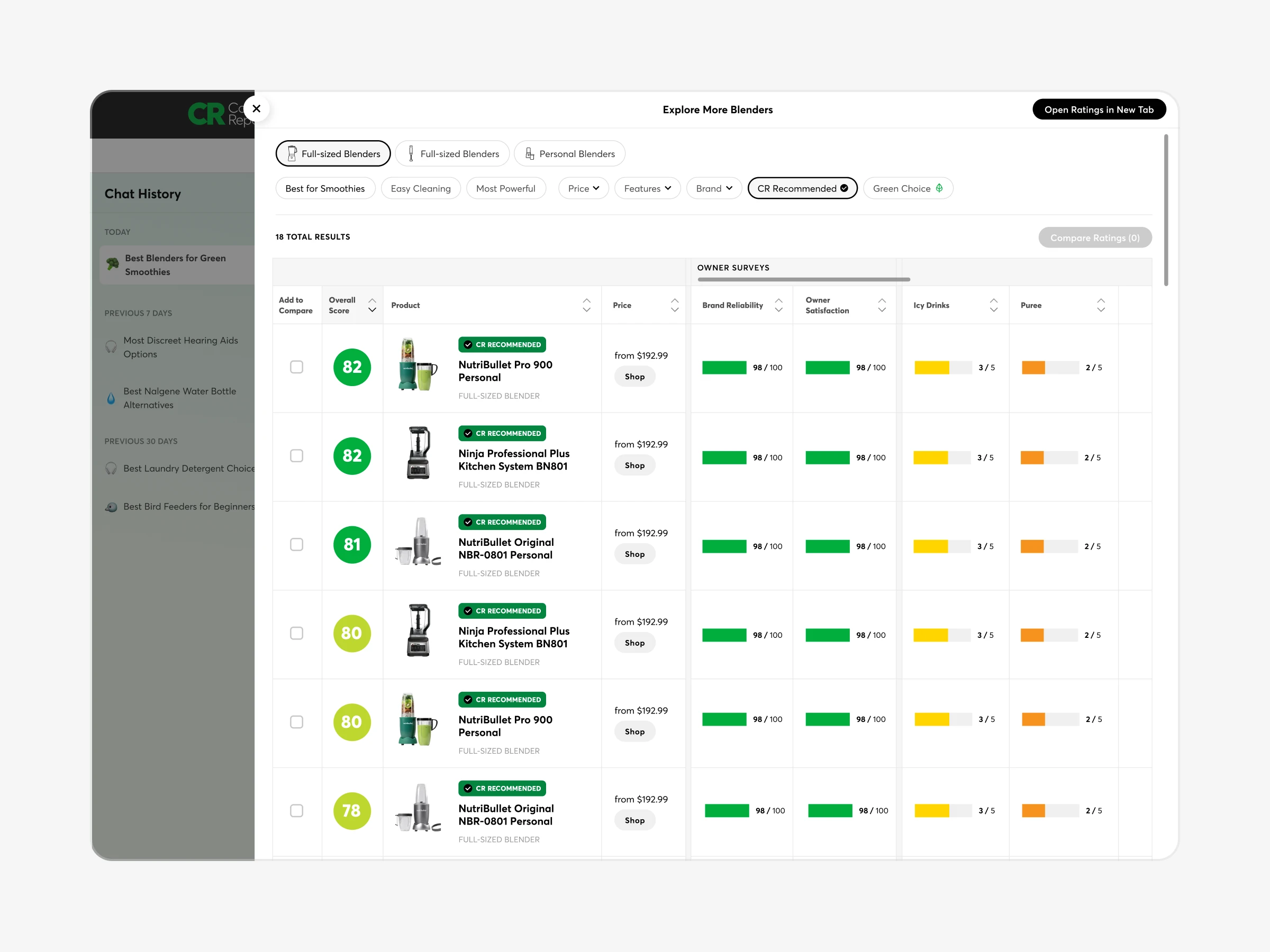Select the Best for Smoothies filter chip
The height and width of the screenshot is (952, 1270).
tap(325, 188)
